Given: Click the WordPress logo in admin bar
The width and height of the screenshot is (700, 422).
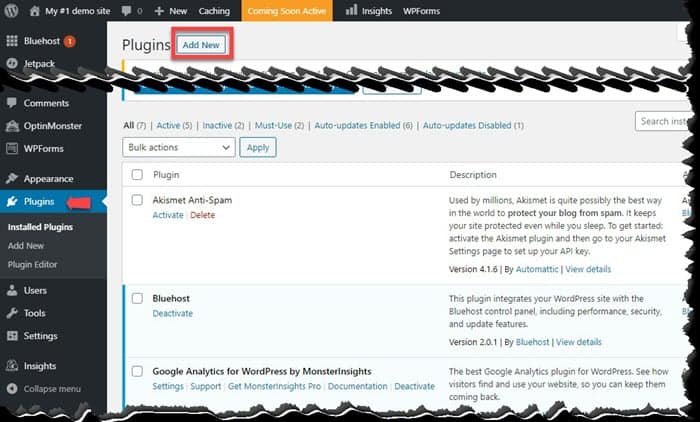Looking at the screenshot, I should 11,10.
